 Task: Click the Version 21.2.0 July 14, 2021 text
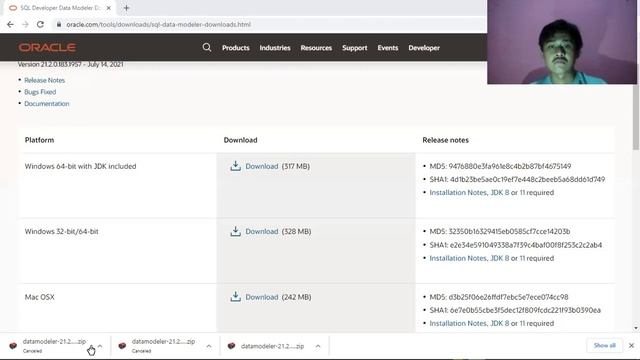coord(70,64)
